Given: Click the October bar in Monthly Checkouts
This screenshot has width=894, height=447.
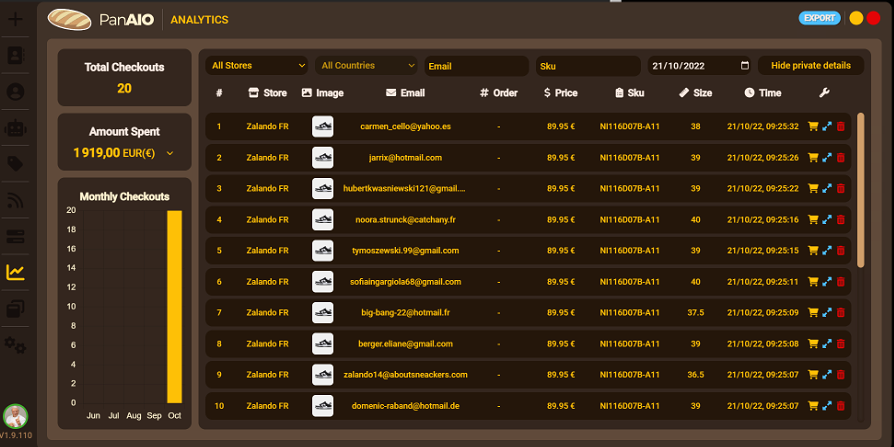Looking at the screenshot, I should (174, 307).
